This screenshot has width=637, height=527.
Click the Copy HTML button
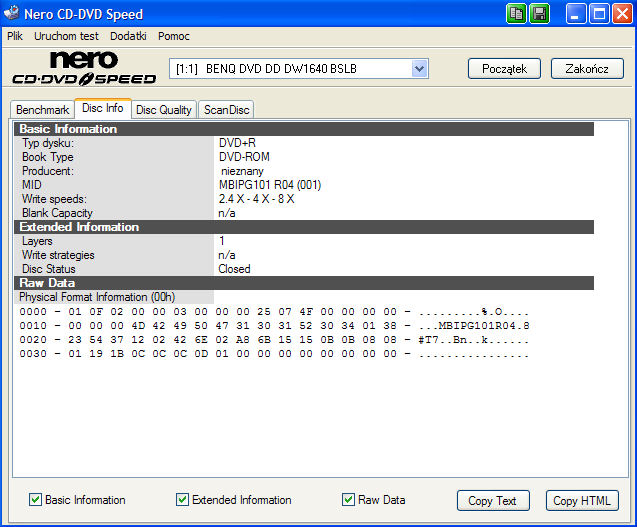[582, 501]
